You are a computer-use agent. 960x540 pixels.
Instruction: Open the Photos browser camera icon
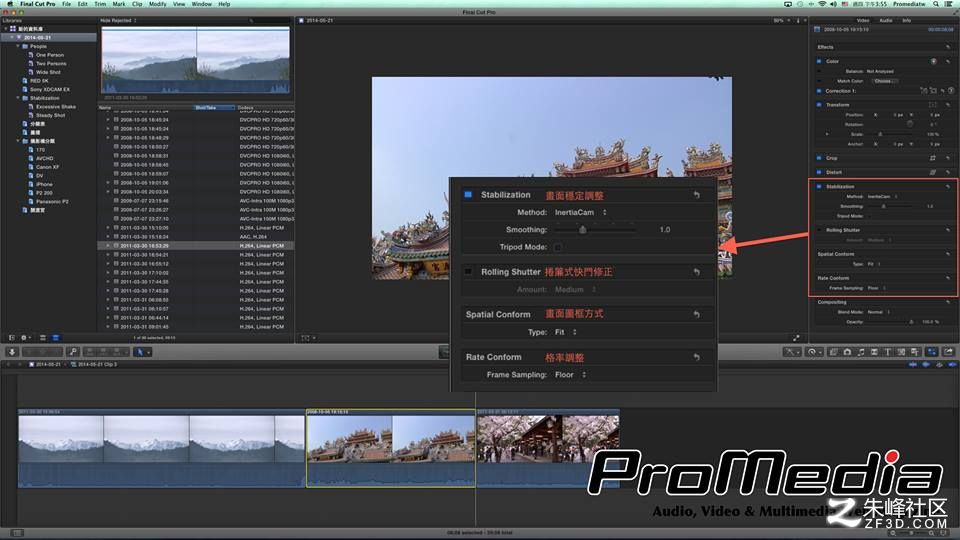847,352
